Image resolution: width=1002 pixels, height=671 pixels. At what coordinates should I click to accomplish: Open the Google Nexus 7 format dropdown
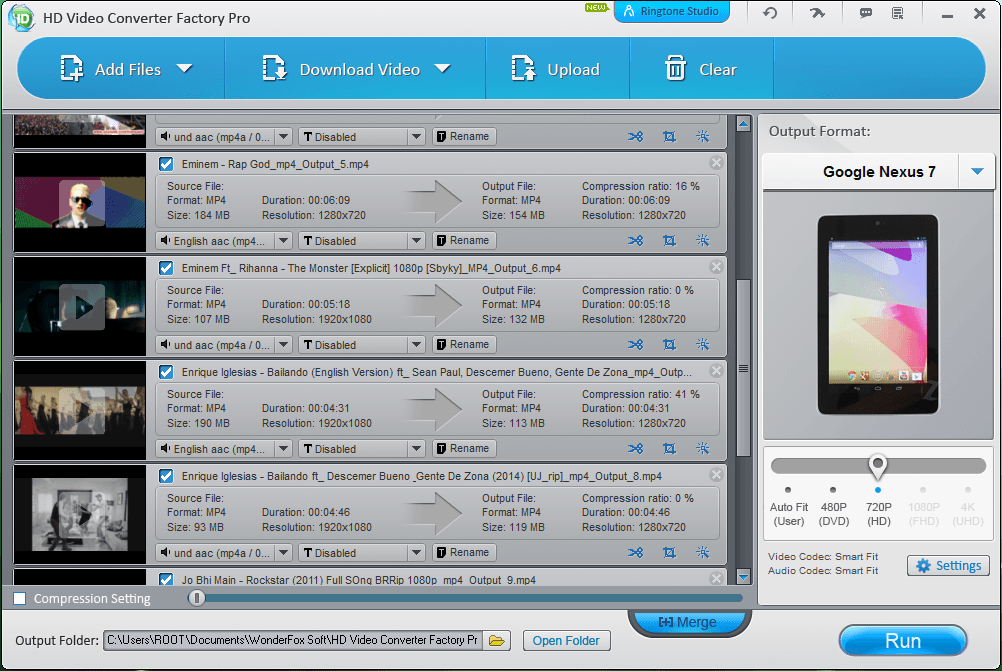point(977,171)
